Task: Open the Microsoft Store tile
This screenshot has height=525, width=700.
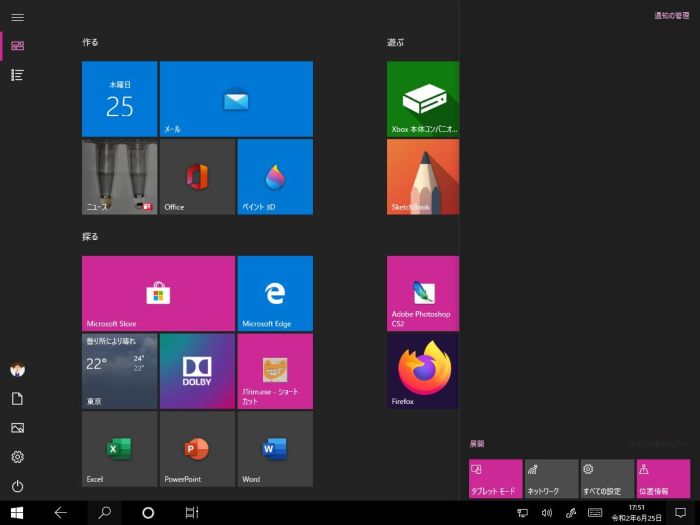Action: (158, 293)
